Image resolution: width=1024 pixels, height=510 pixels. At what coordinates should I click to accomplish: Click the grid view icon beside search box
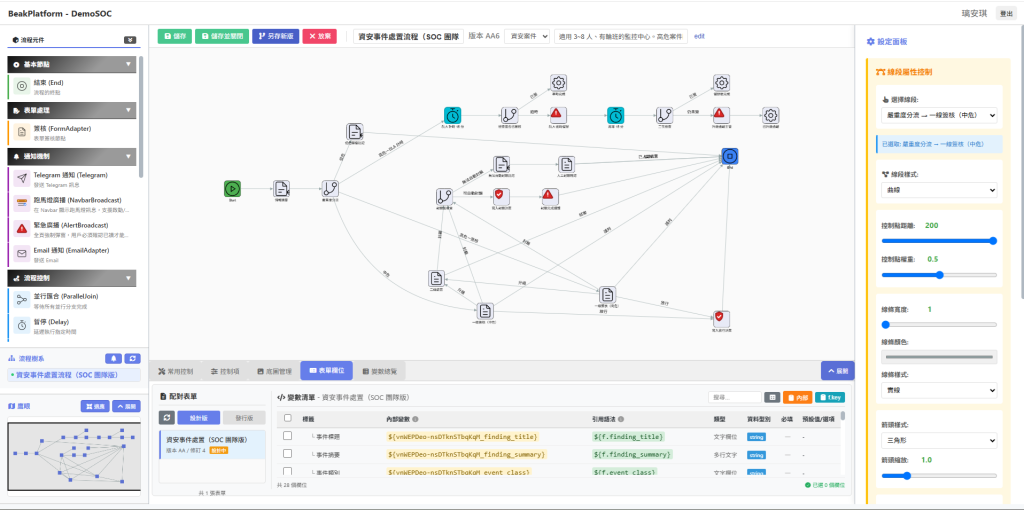point(773,397)
